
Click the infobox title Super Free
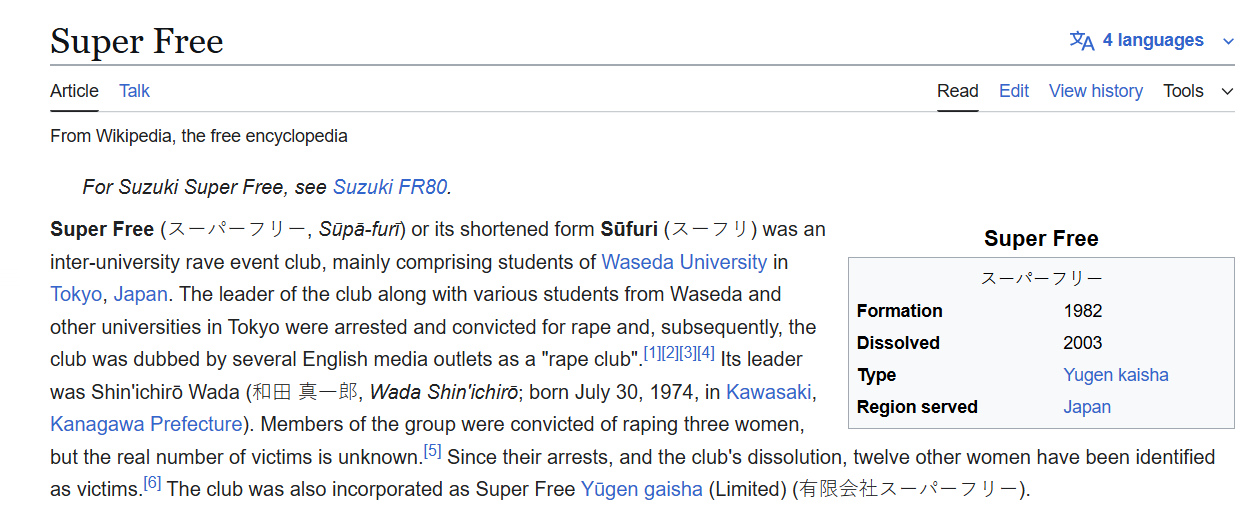click(1041, 238)
